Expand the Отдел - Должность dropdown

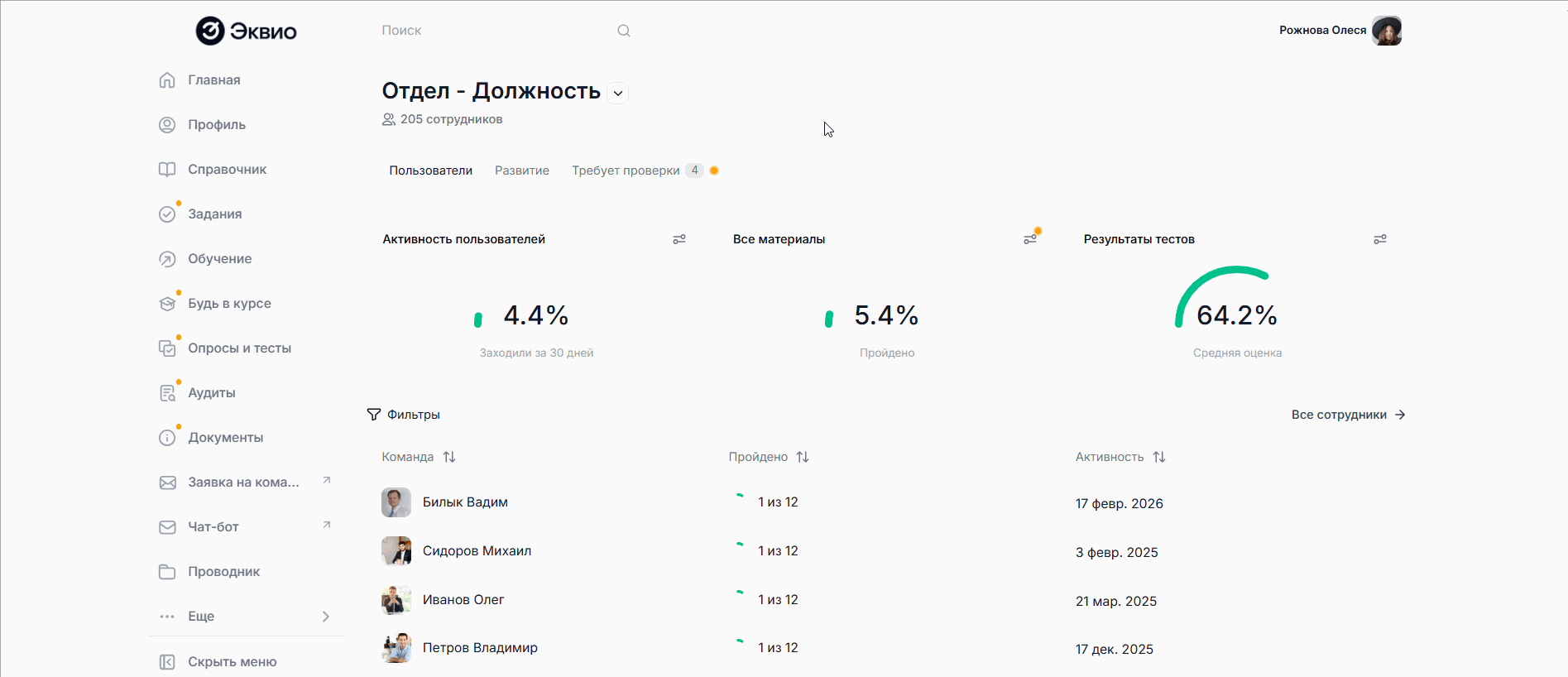pyautogui.click(x=618, y=94)
